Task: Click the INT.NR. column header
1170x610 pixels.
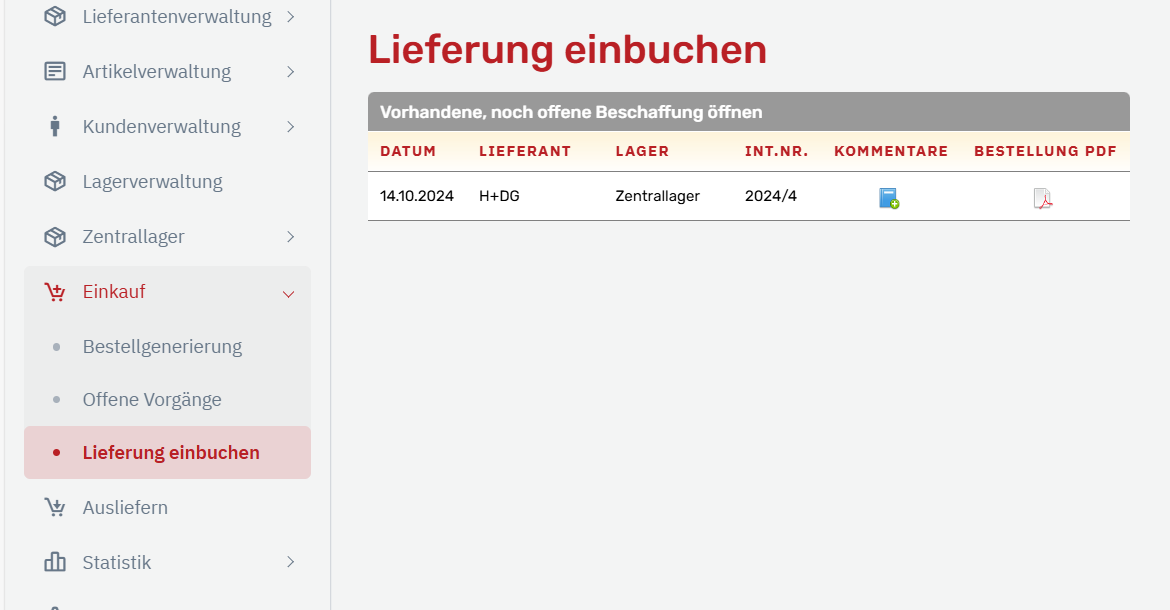Action: click(x=777, y=151)
